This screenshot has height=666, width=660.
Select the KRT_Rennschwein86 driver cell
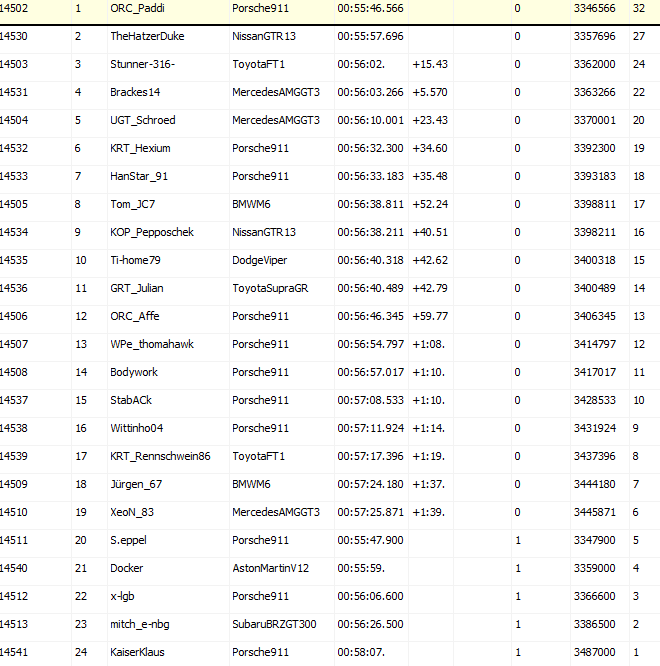[x=160, y=456]
